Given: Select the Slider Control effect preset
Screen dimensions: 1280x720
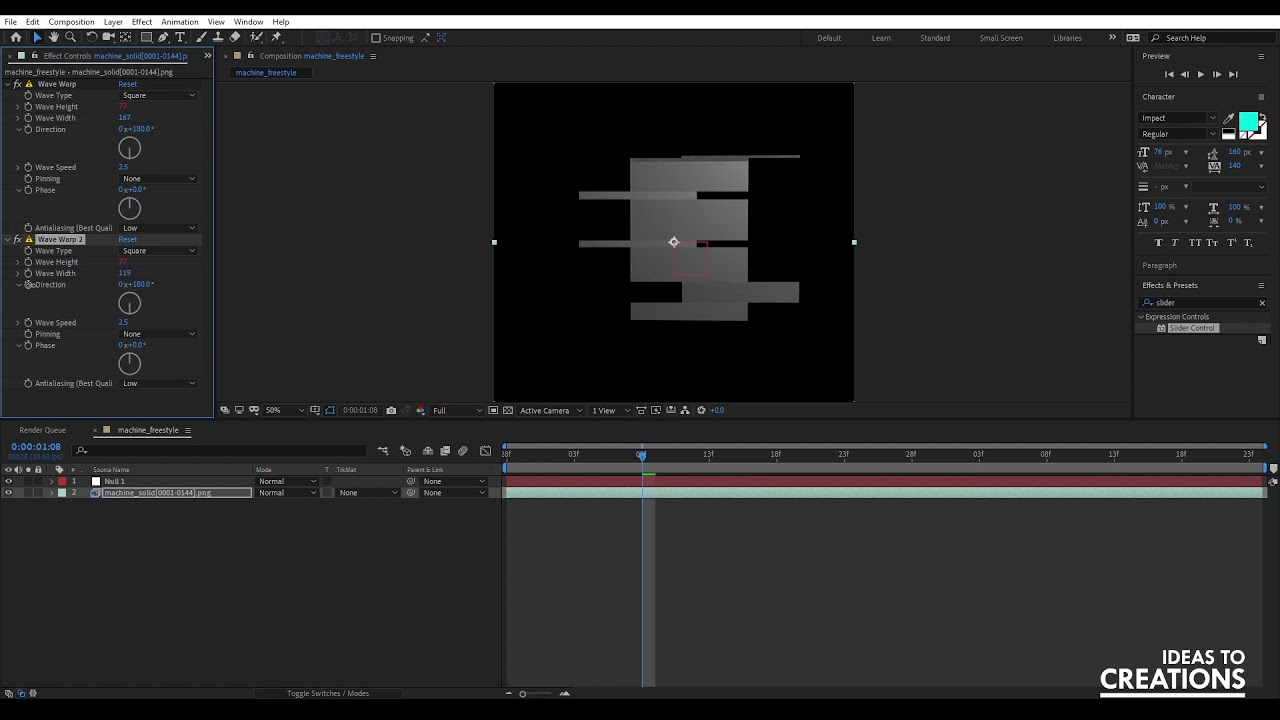Looking at the screenshot, I should (1192, 328).
